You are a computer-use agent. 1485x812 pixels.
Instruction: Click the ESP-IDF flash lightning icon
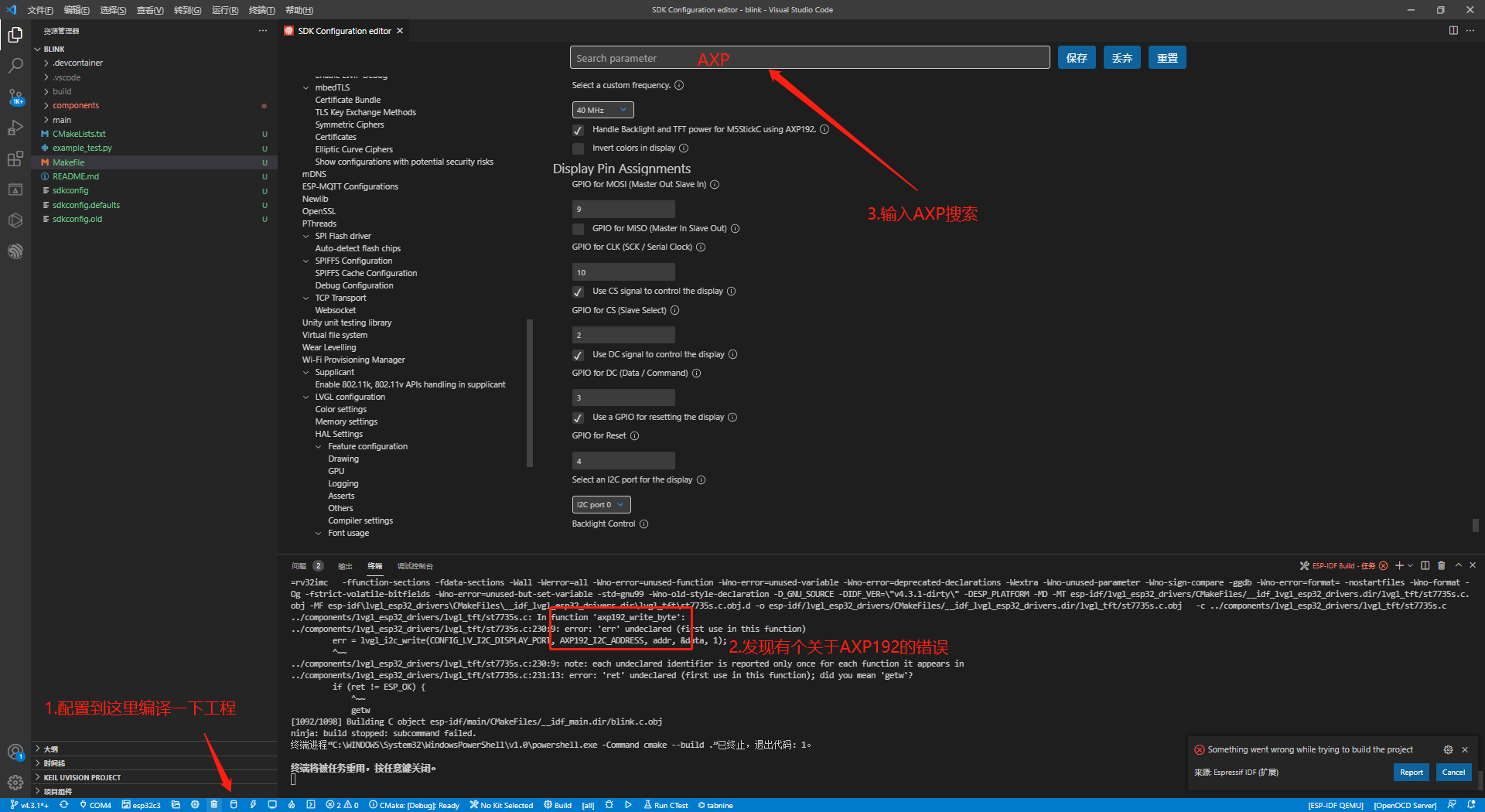pyautogui.click(x=253, y=805)
